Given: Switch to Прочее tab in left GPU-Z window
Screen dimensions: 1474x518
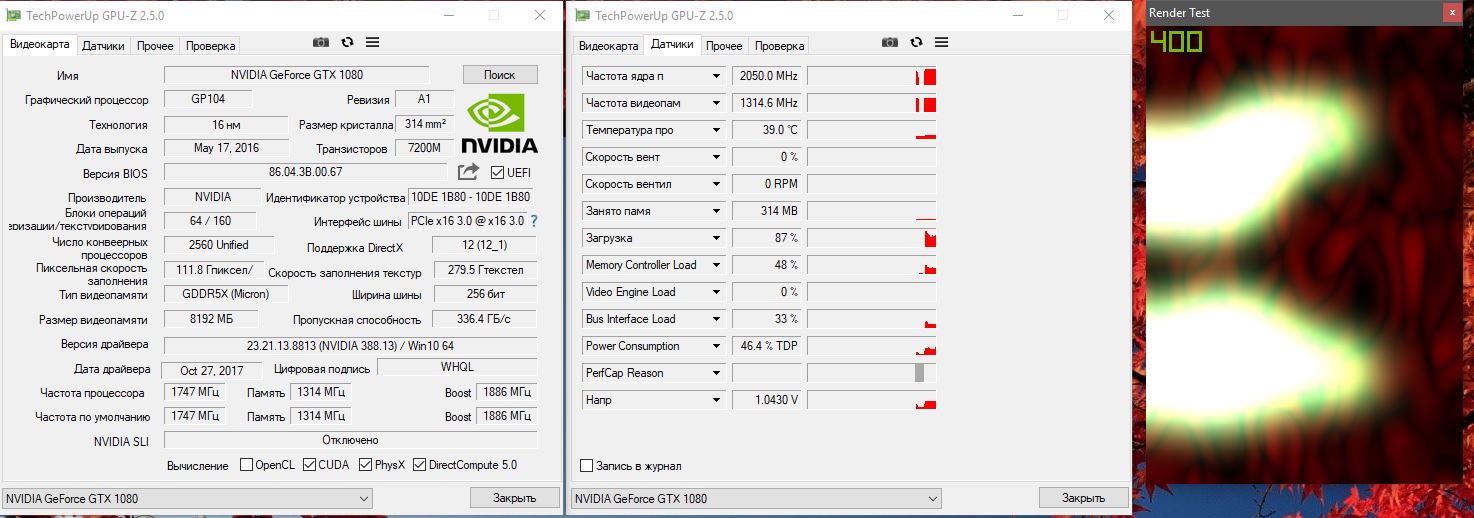Looking at the screenshot, I should 155,46.
